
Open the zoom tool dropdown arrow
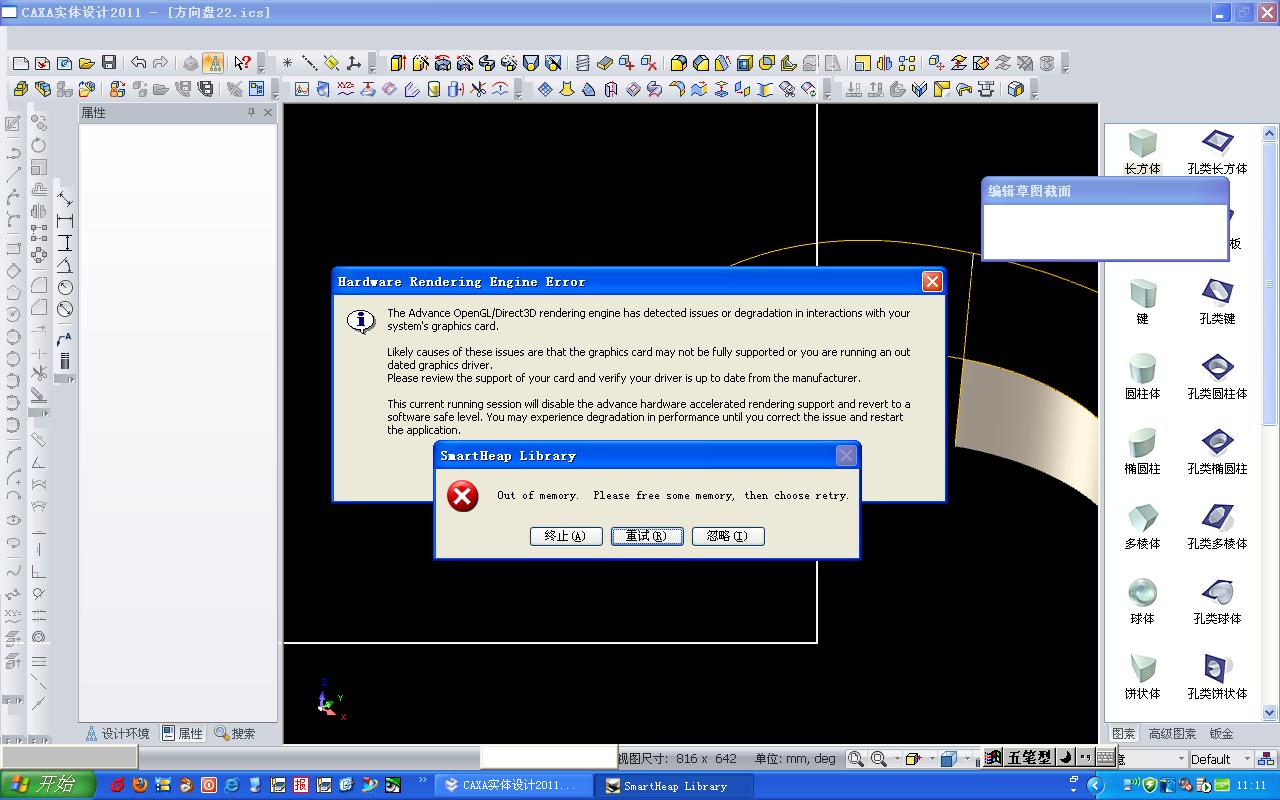click(897, 759)
